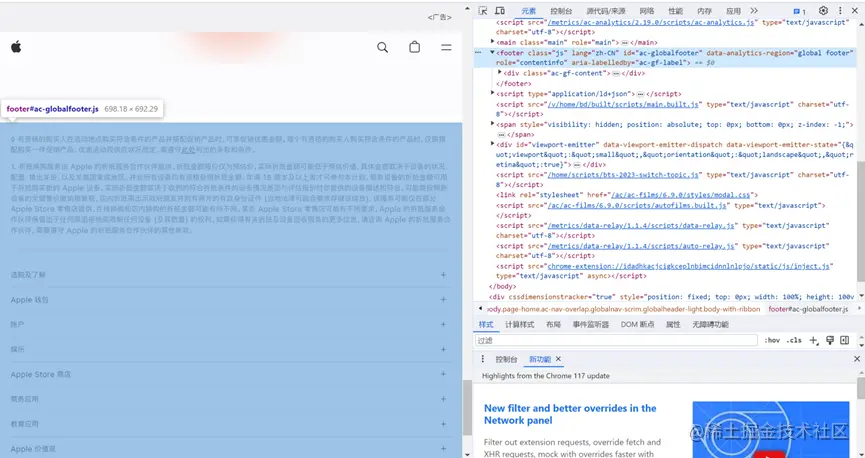Screen dimensions: 865x458
Task: Open the 源代码/来源 tab
Action: [606, 11]
